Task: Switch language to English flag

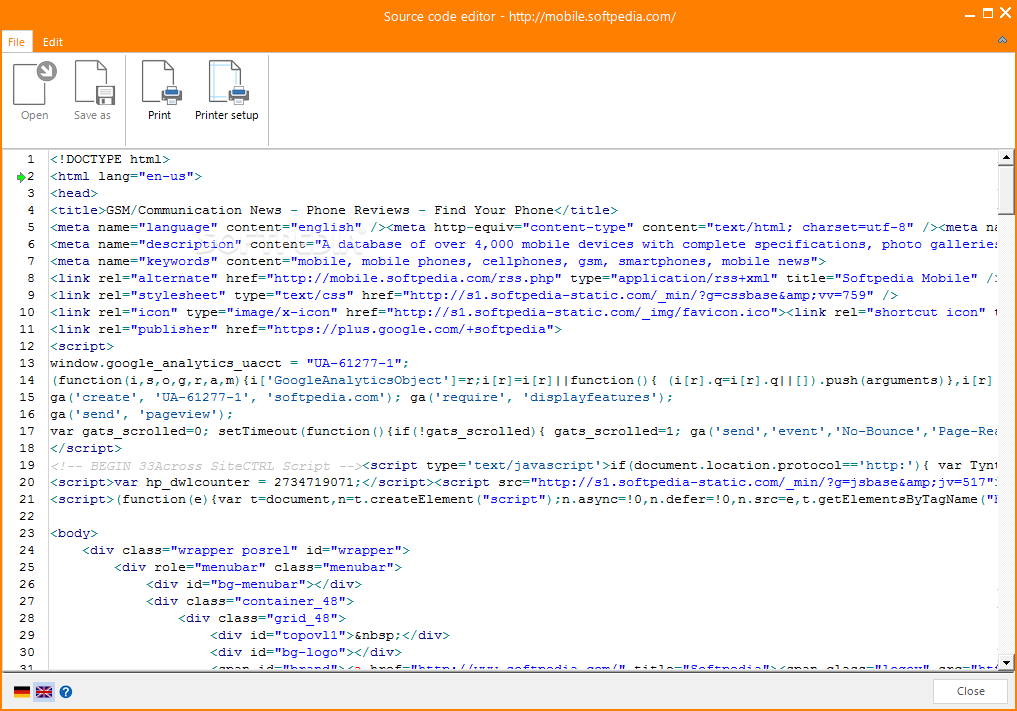Action: (43, 692)
